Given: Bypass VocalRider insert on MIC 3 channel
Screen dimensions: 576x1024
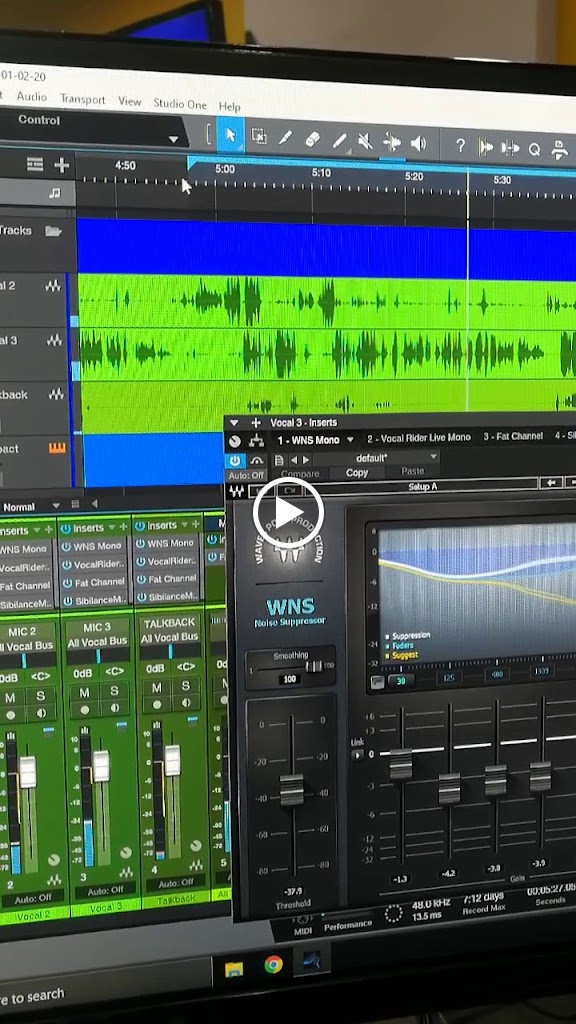Looking at the screenshot, I should coord(68,564).
